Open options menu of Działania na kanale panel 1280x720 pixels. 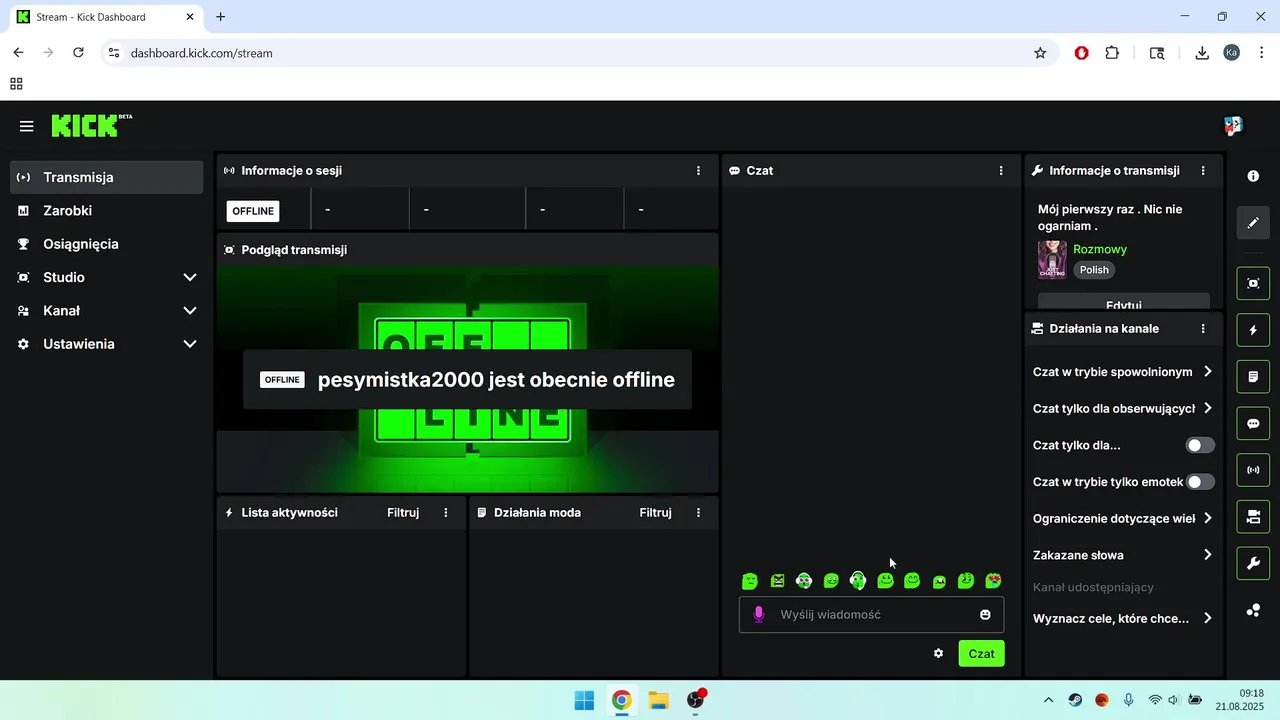(1203, 328)
